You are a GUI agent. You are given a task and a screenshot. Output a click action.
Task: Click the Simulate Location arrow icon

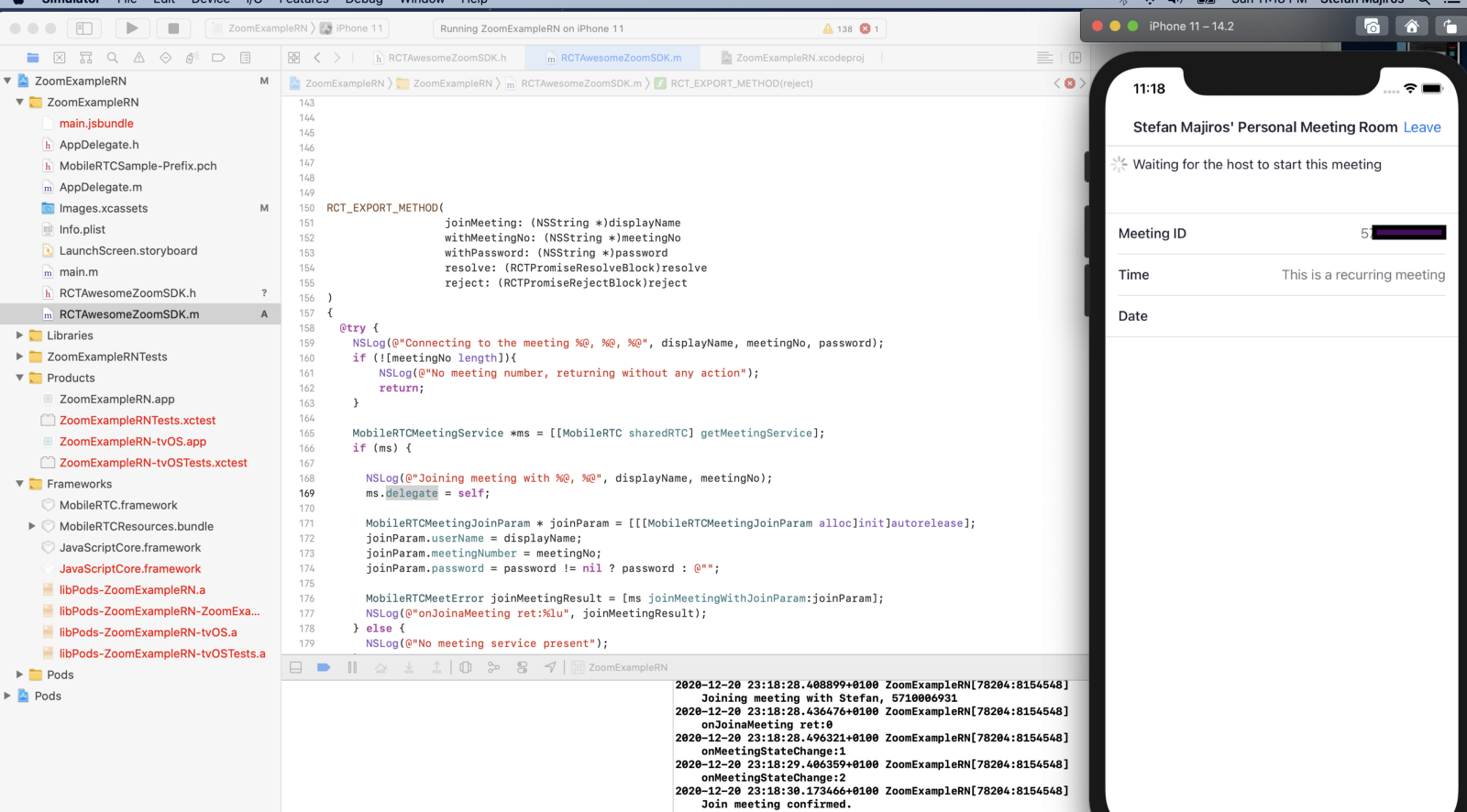[x=550, y=667]
